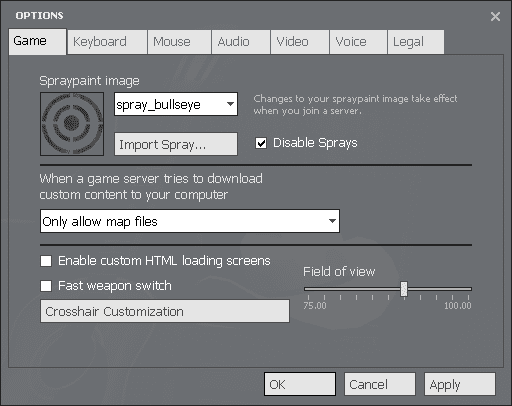Screen dimensions: 512x406
Task: Open the spray_bullseye dropdown arrow
Action: pyautogui.click(x=230, y=104)
